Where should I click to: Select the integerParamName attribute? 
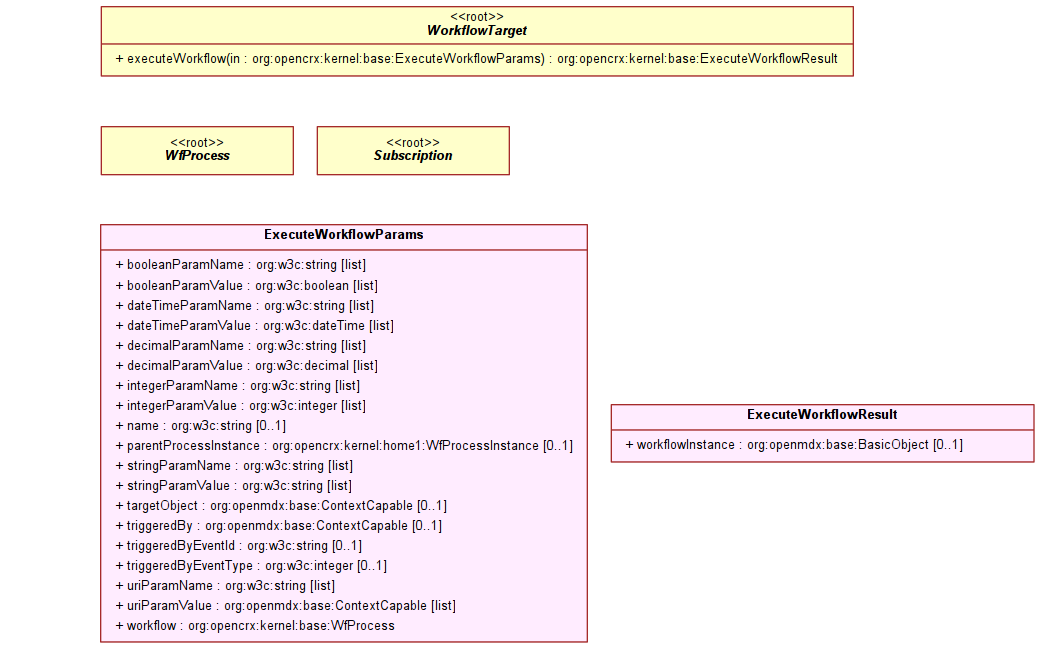click(238, 386)
